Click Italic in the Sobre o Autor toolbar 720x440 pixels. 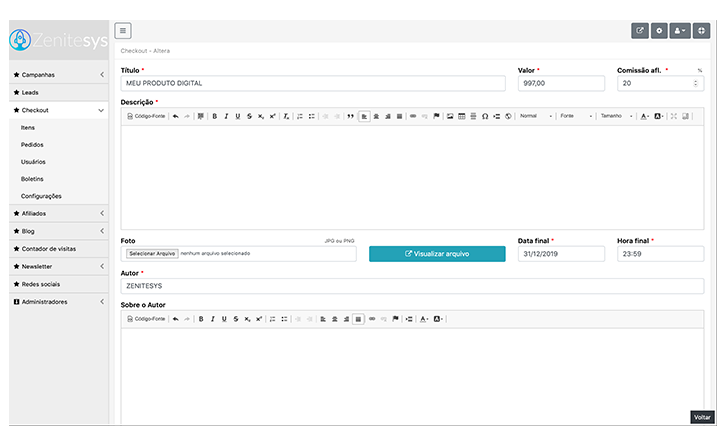[212, 319]
